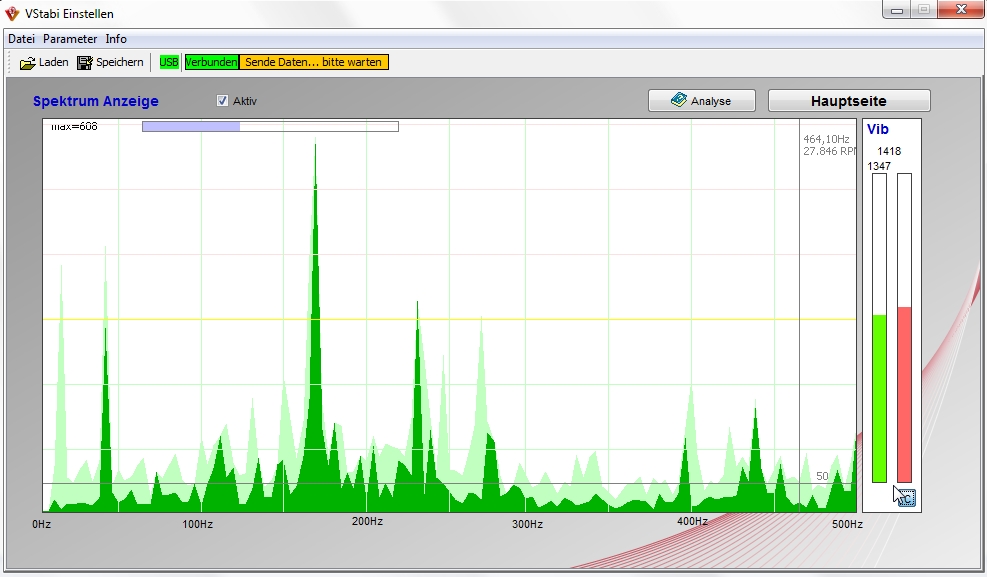Open the Datei menu

[21, 39]
